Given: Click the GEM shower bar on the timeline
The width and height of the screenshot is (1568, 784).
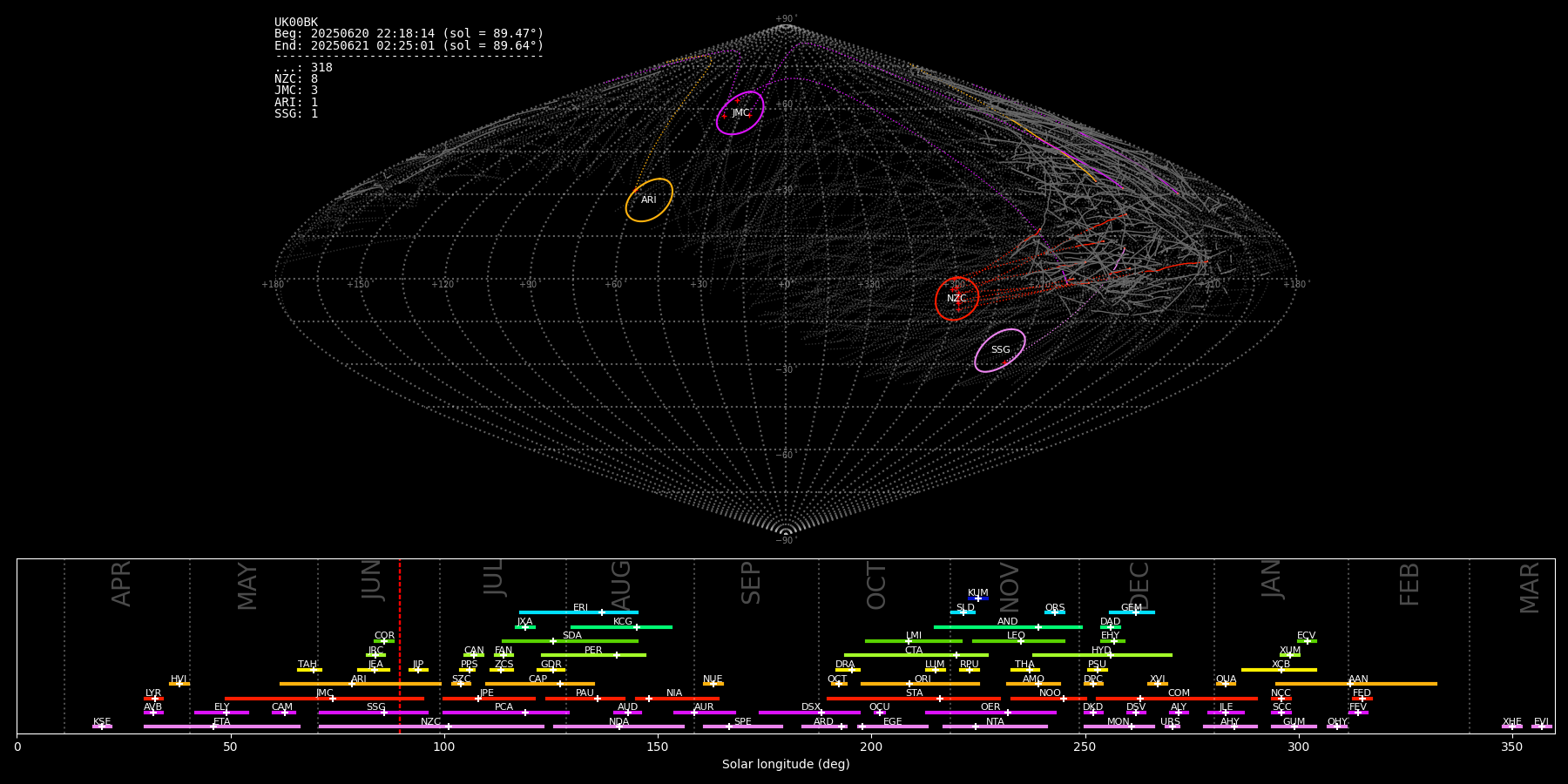Looking at the screenshot, I should pos(1132,612).
